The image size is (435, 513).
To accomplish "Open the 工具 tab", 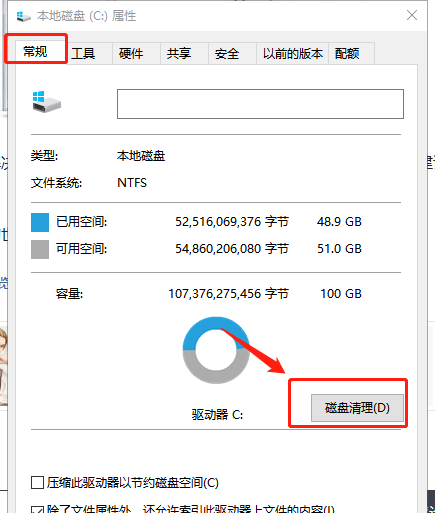I will (88, 53).
